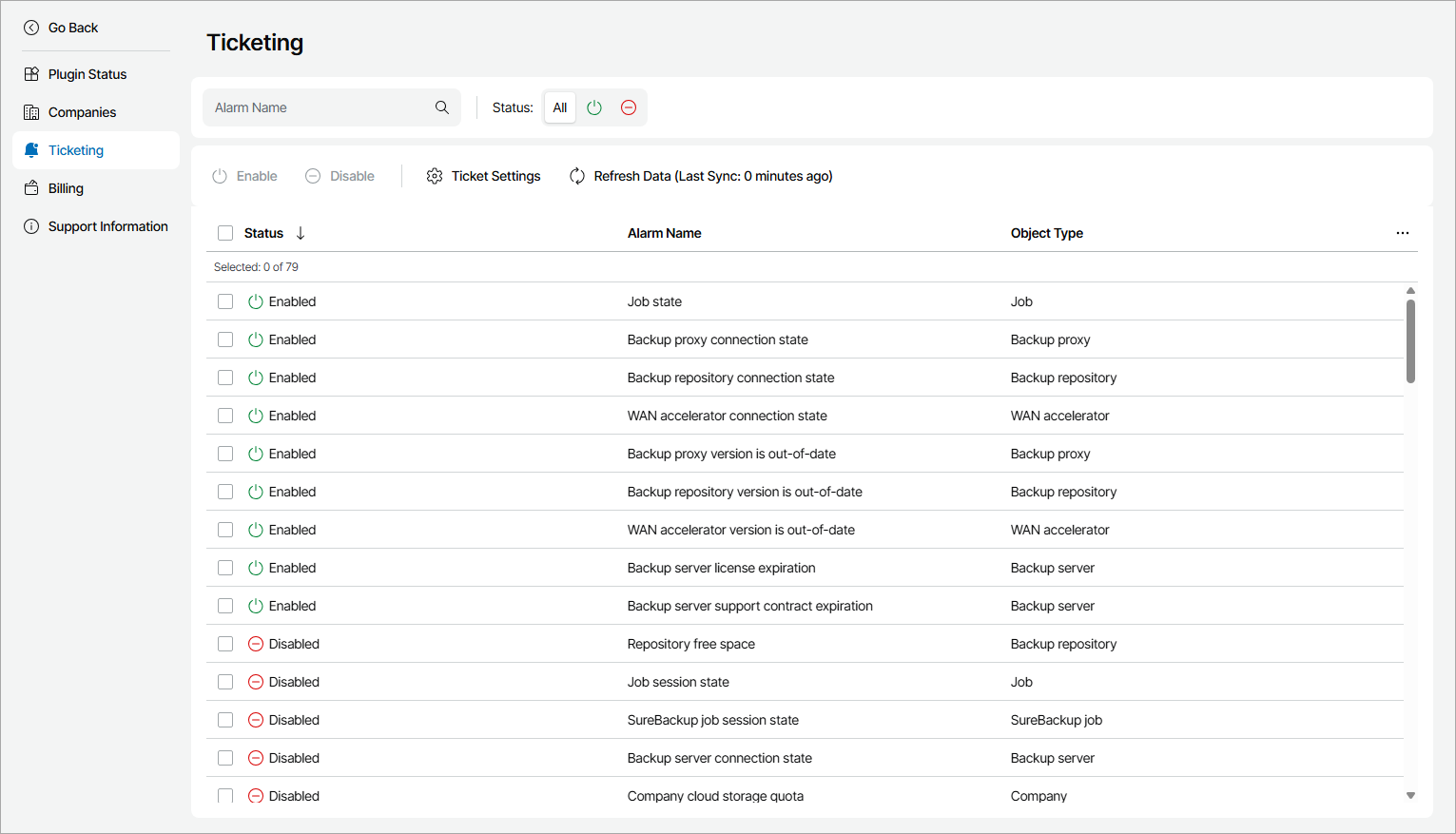1456x834 pixels.
Task: Open Support Information page
Action: 107,226
